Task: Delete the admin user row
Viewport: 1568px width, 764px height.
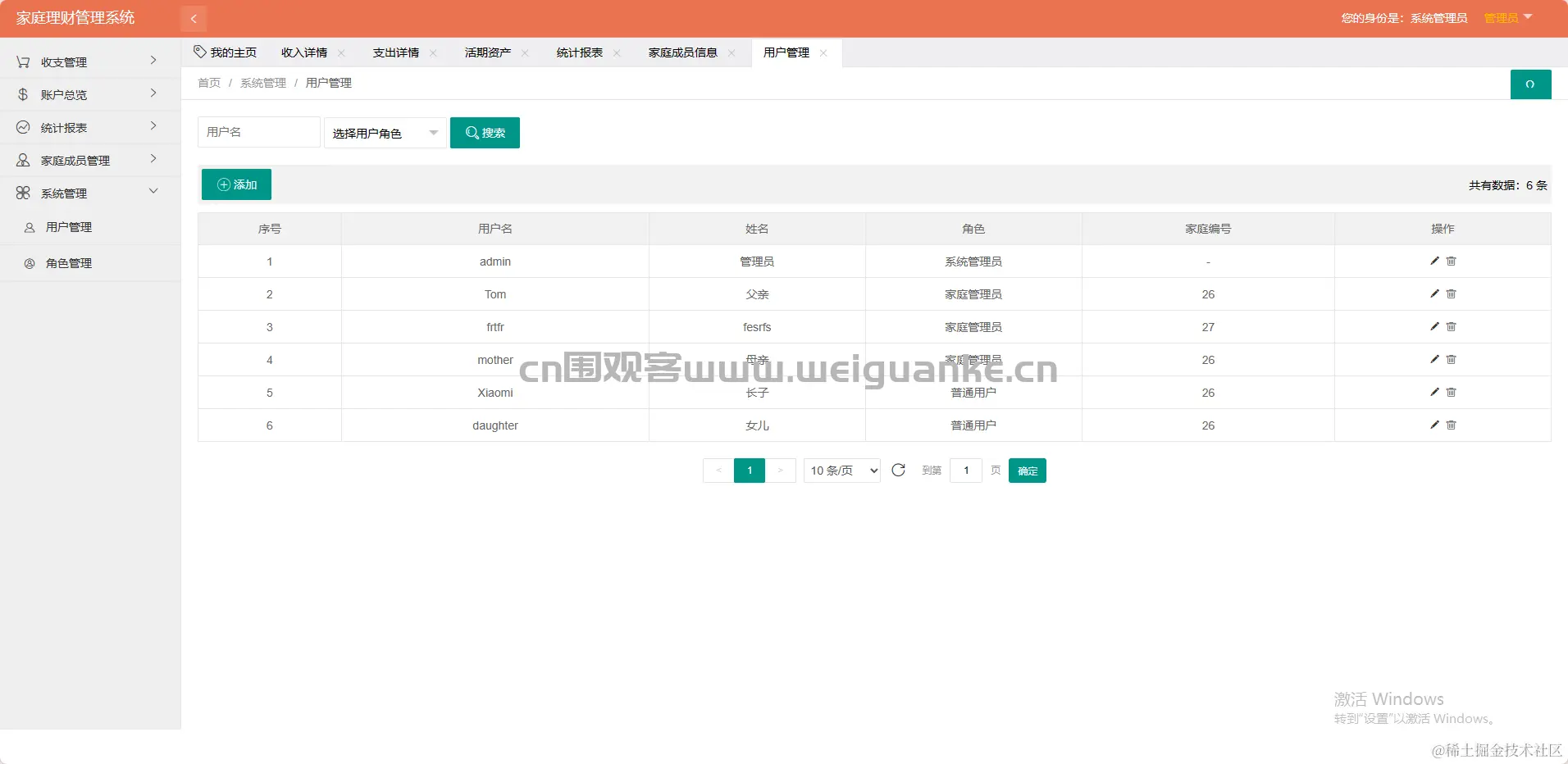Action: click(1451, 261)
